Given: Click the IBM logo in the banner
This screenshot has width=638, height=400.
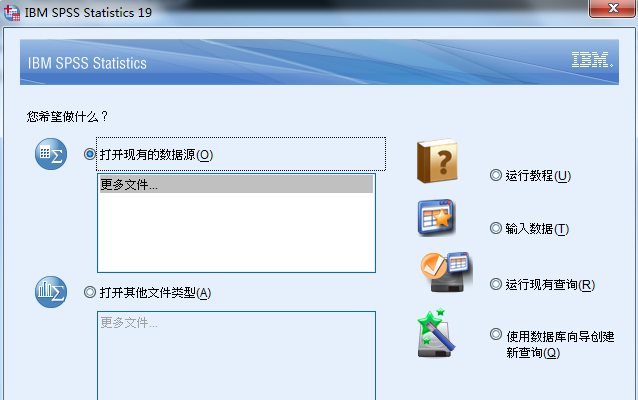Looking at the screenshot, I should [592, 60].
